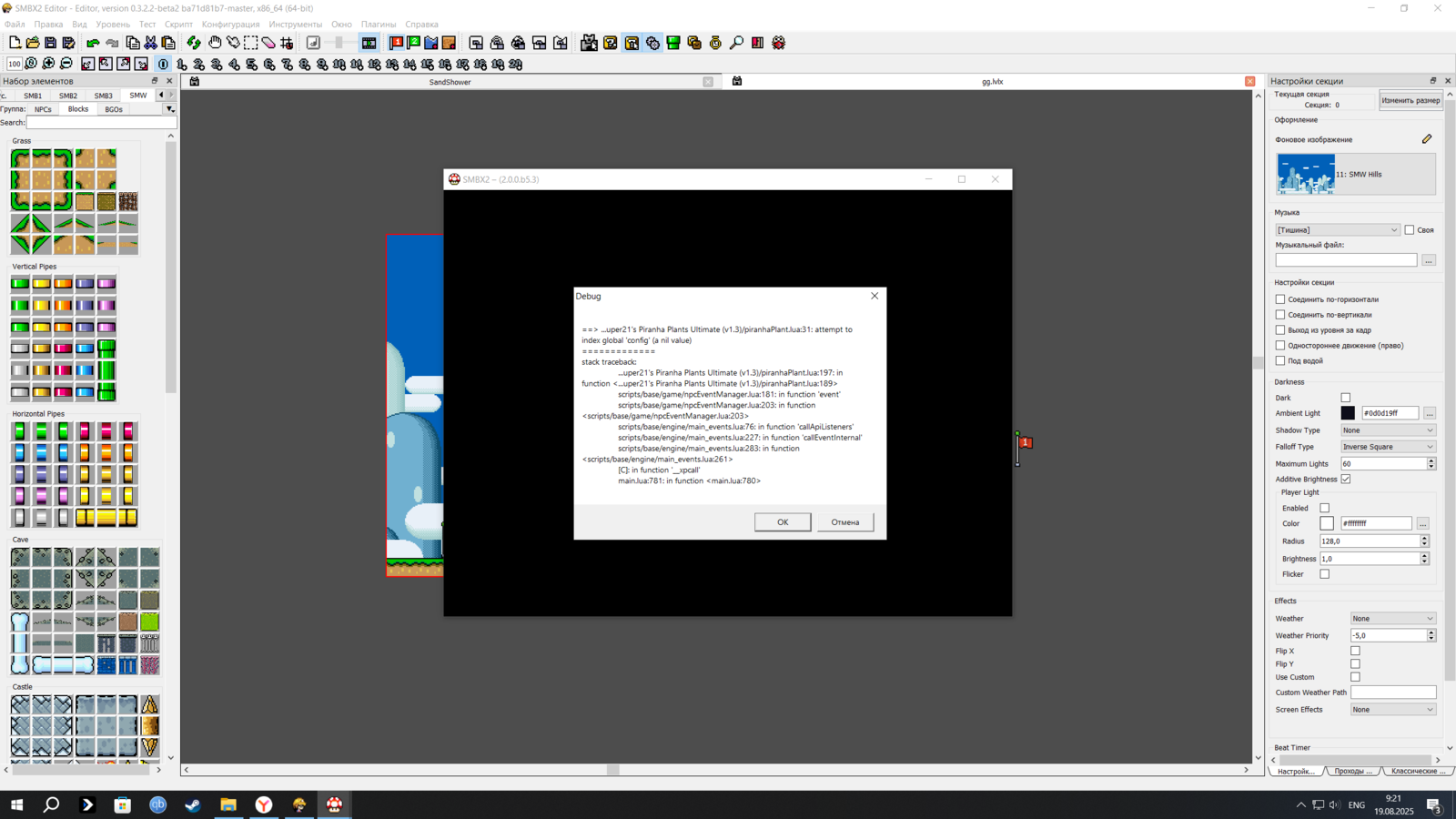
Task: Open Steam from the taskbar
Action: tap(193, 804)
